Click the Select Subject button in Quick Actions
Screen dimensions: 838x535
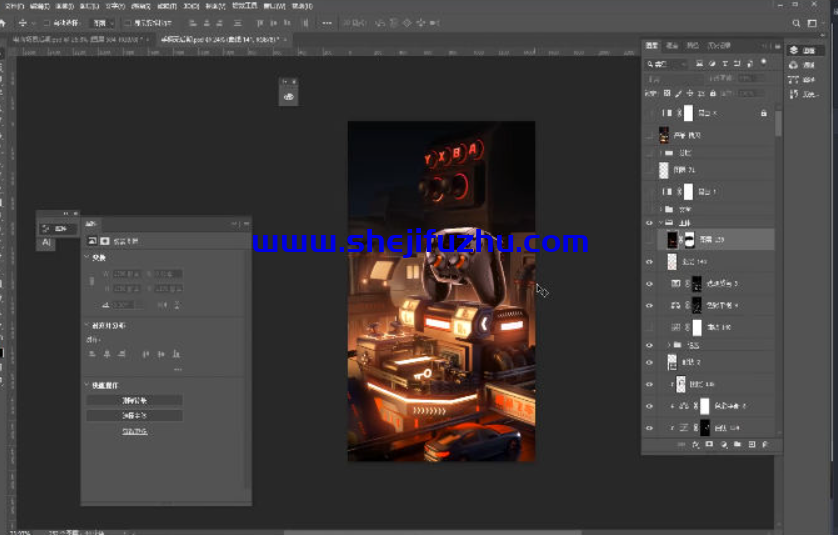point(135,415)
